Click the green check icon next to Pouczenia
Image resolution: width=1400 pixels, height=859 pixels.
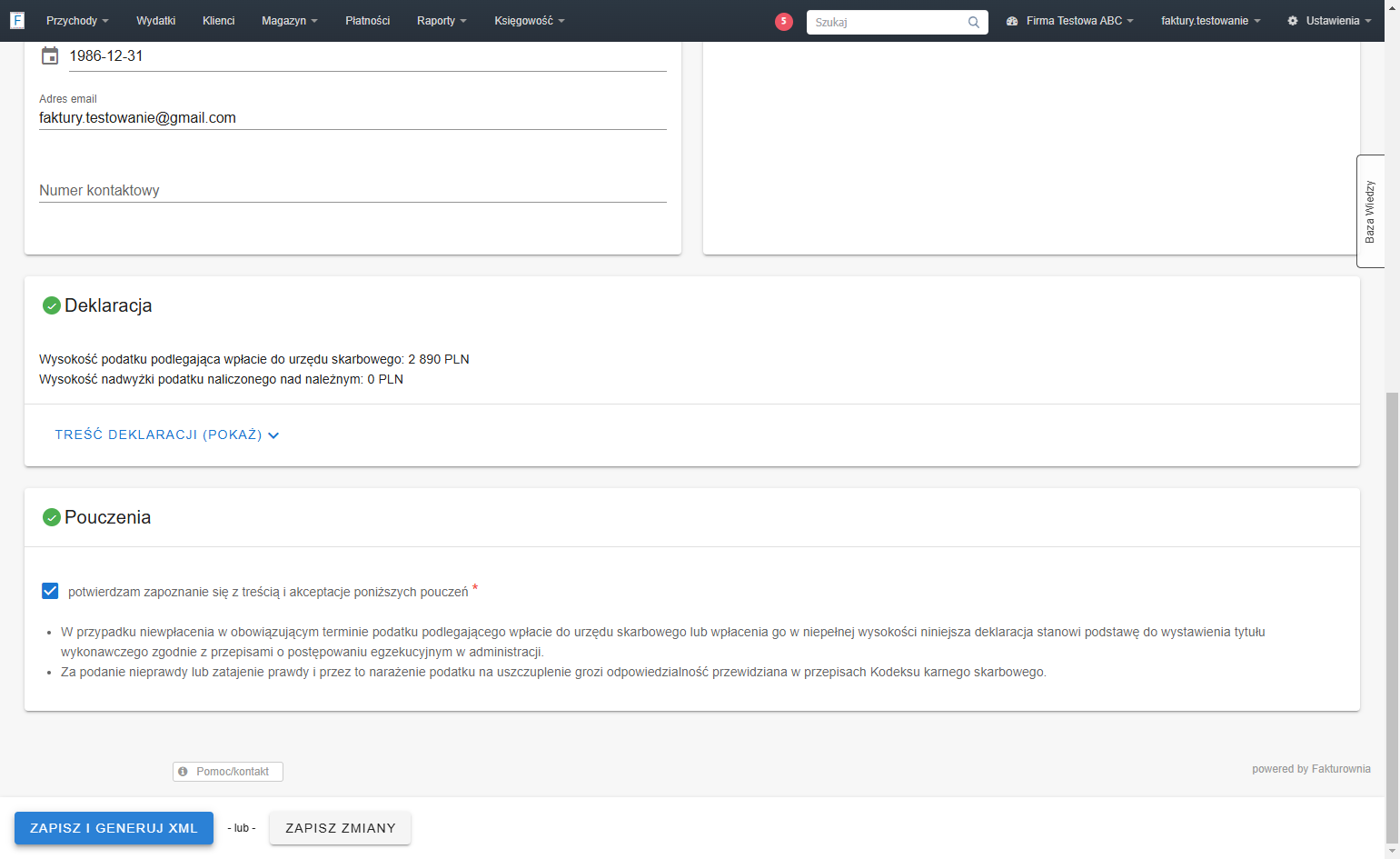(x=52, y=517)
